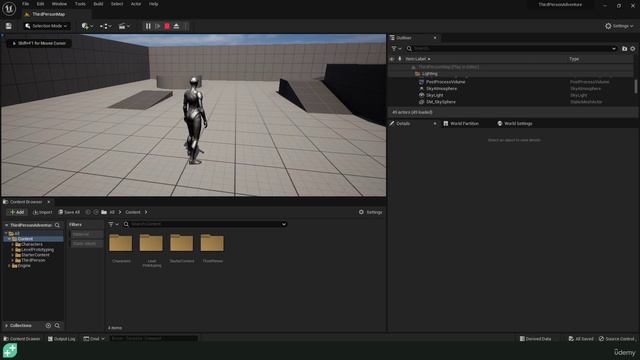Image resolution: width=640 pixels, height=360 pixels.
Task: Close the Content Browser tab
Action: (49, 202)
